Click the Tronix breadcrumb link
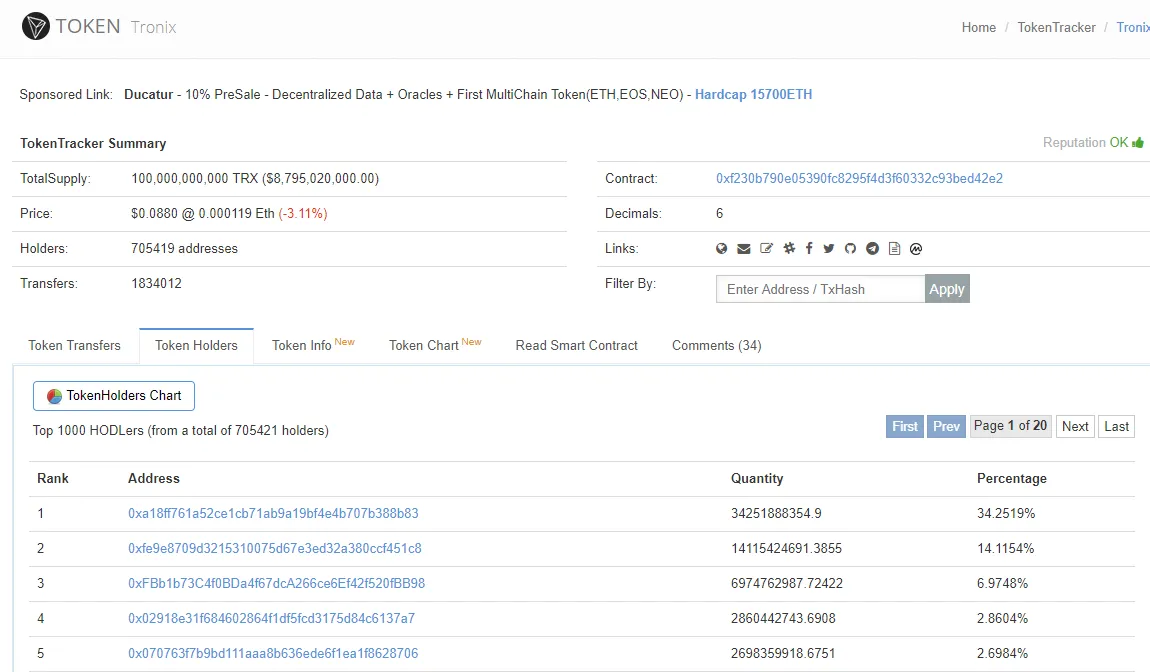Image resolution: width=1150 pixels, height=672 pixels. [1133, 27]
